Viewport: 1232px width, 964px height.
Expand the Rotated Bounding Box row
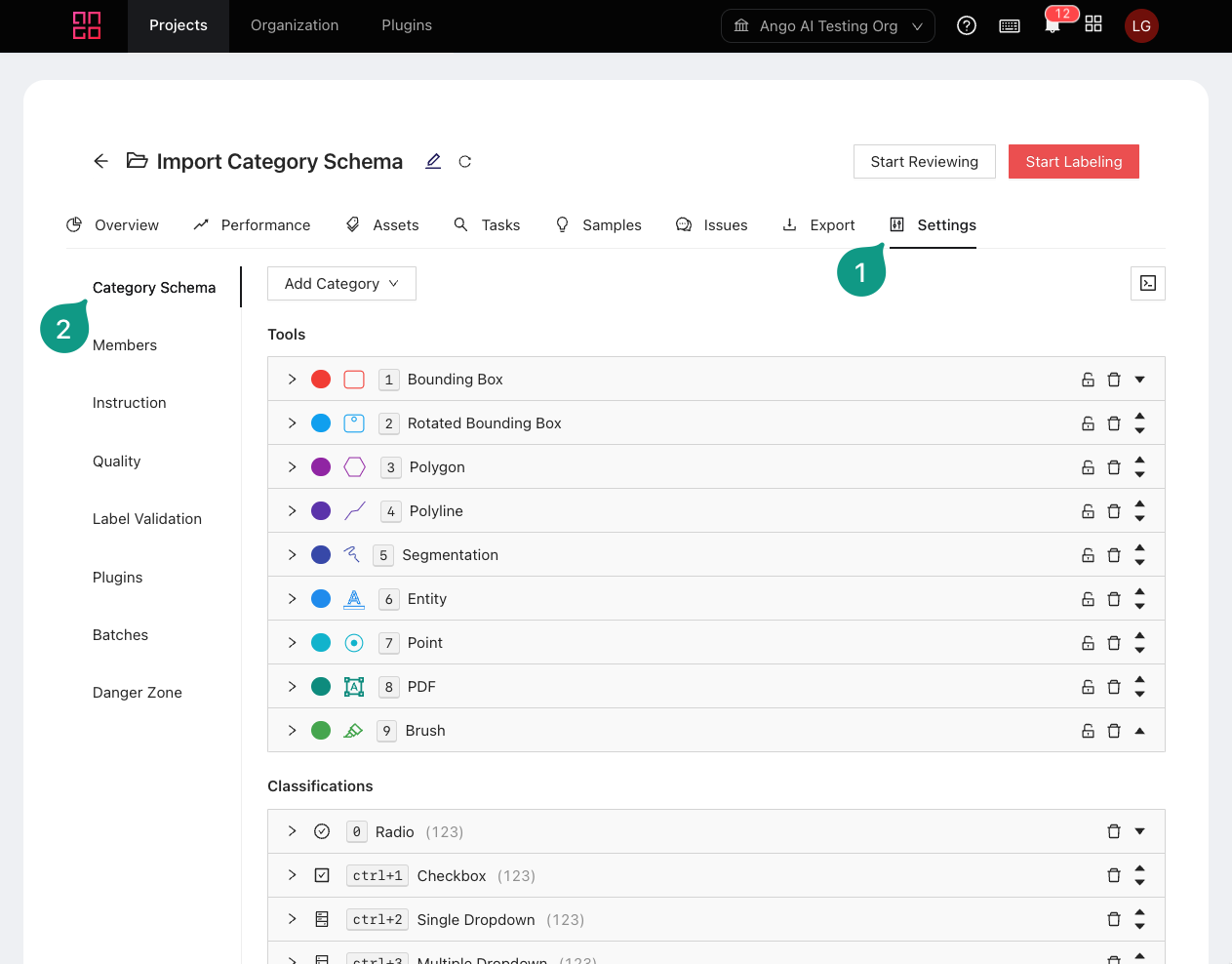coord(292,423)
